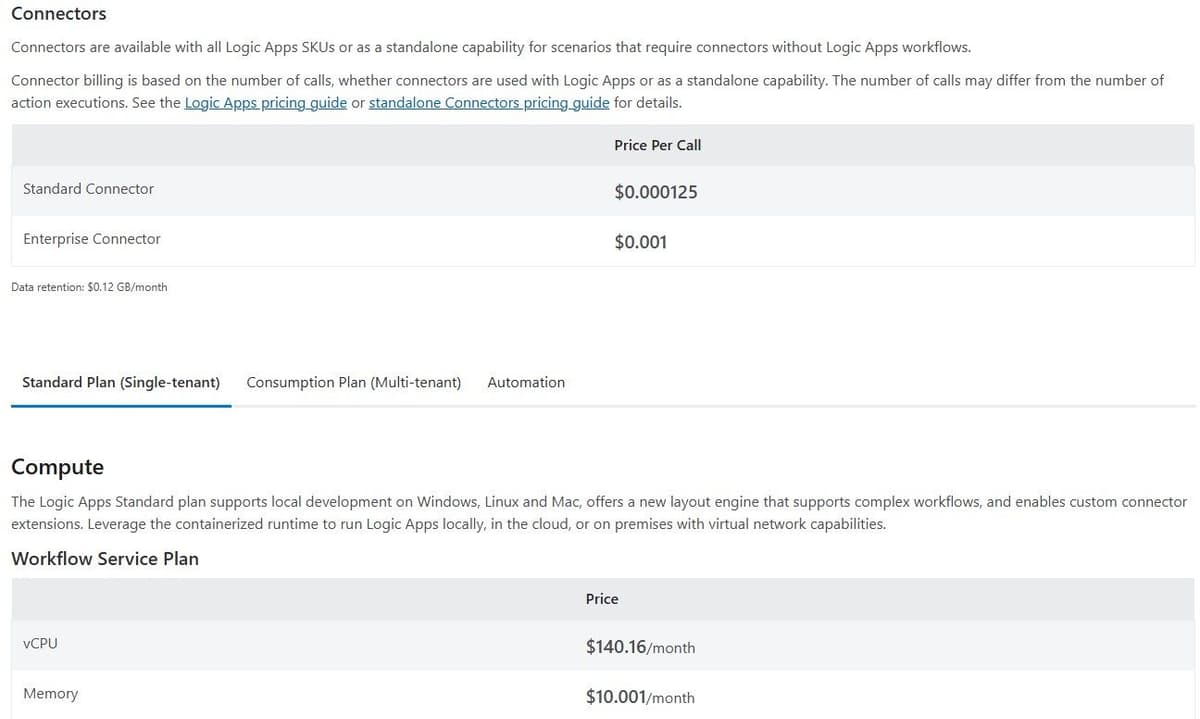
Task: Click the Compute heading
Action: [57, 467]
